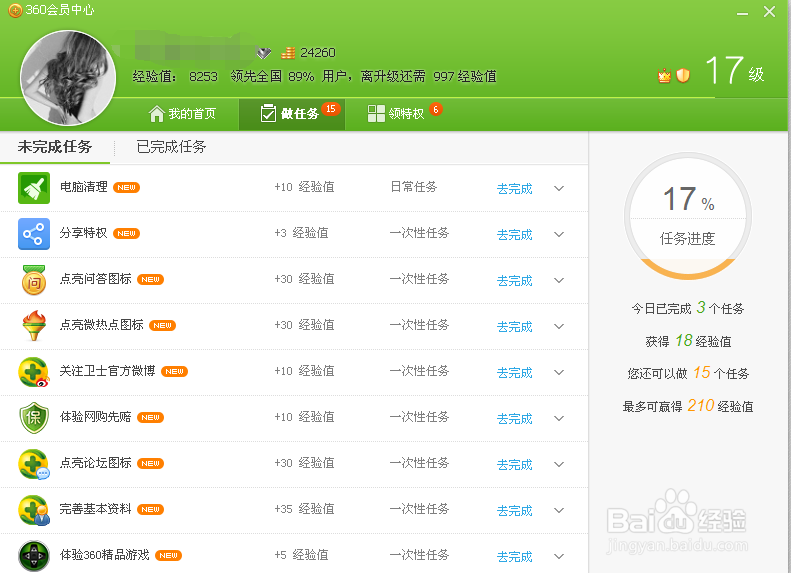Image resolution: width=791 pixels, height=573 pixels.
Task: Expand the 完善基本资料 task chevron
Action: (559, 510)
